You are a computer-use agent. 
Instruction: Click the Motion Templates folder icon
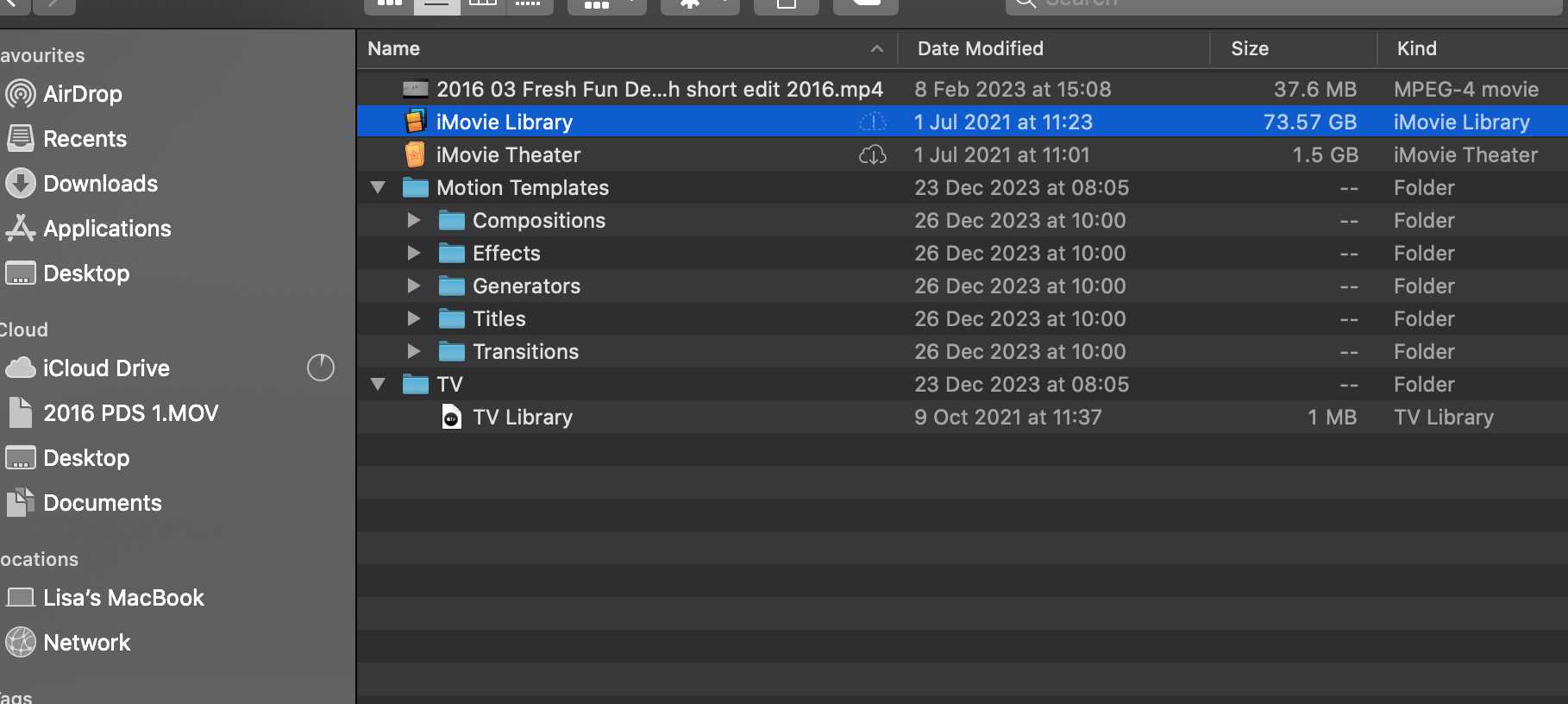click(x=416, y=187)
